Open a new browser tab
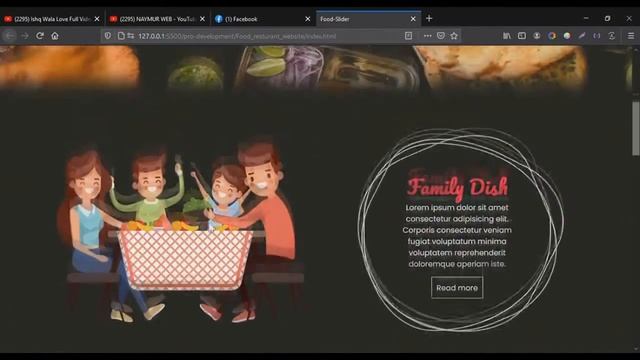Screen dimensions: 640x360 pos(429,18)
